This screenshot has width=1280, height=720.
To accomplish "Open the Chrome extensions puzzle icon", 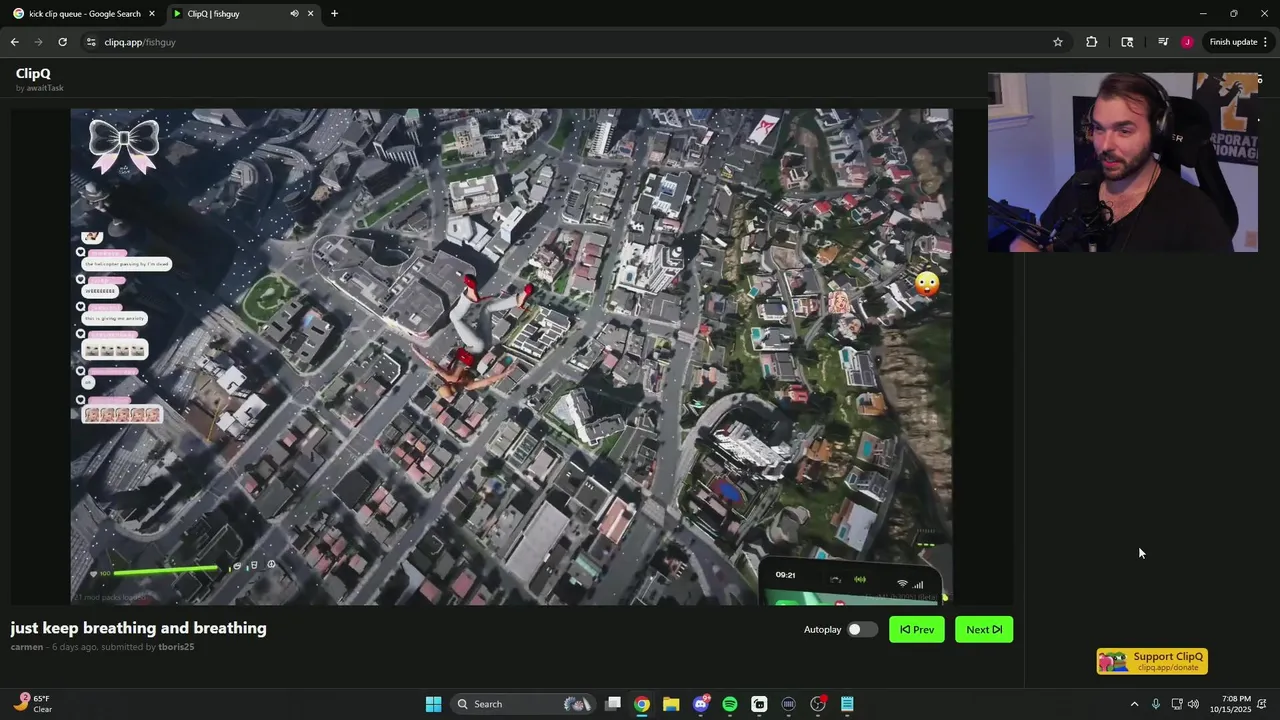I will pyautogui.click(x=1091, y=42).
